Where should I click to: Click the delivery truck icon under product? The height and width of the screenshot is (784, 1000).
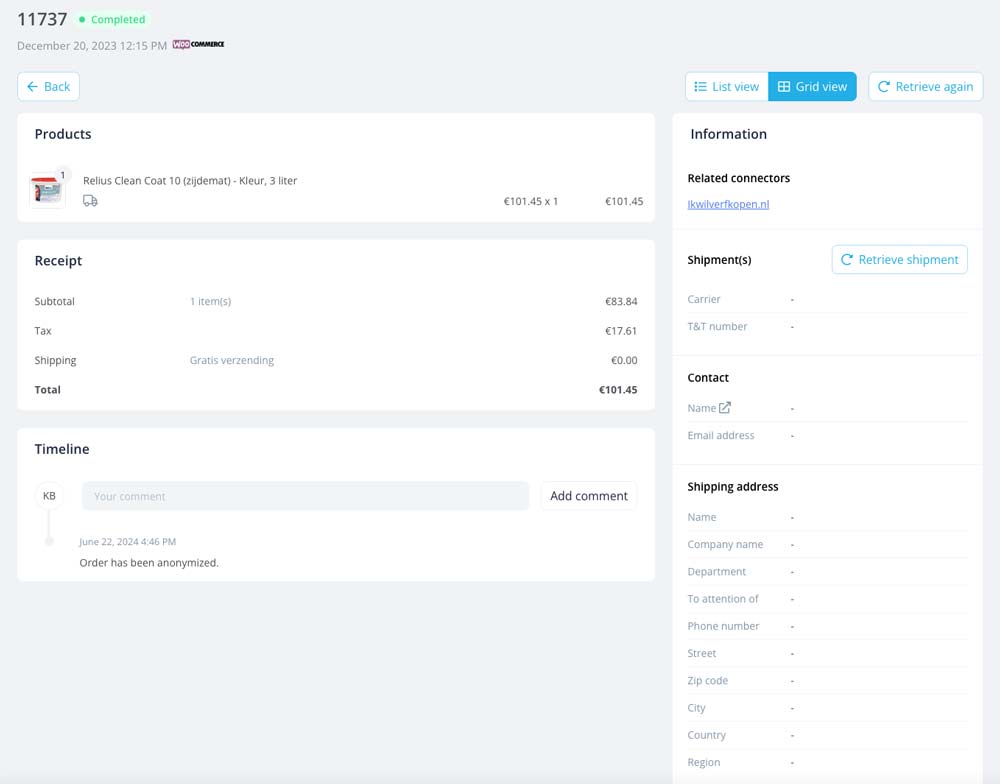pyautogui.click(x=90, y=201)
